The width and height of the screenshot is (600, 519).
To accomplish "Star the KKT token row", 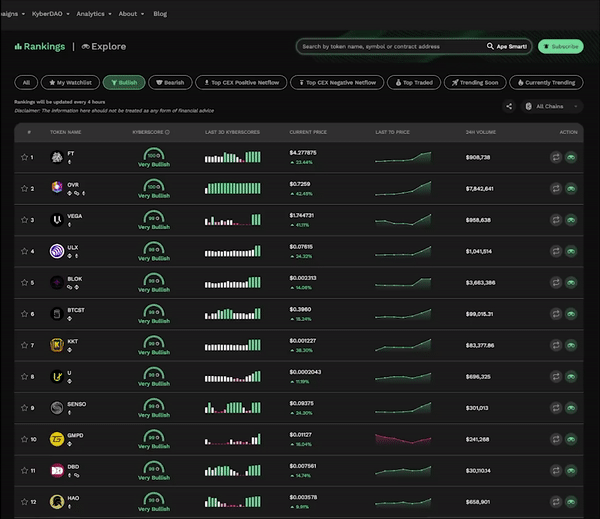I will pos(24,346).
